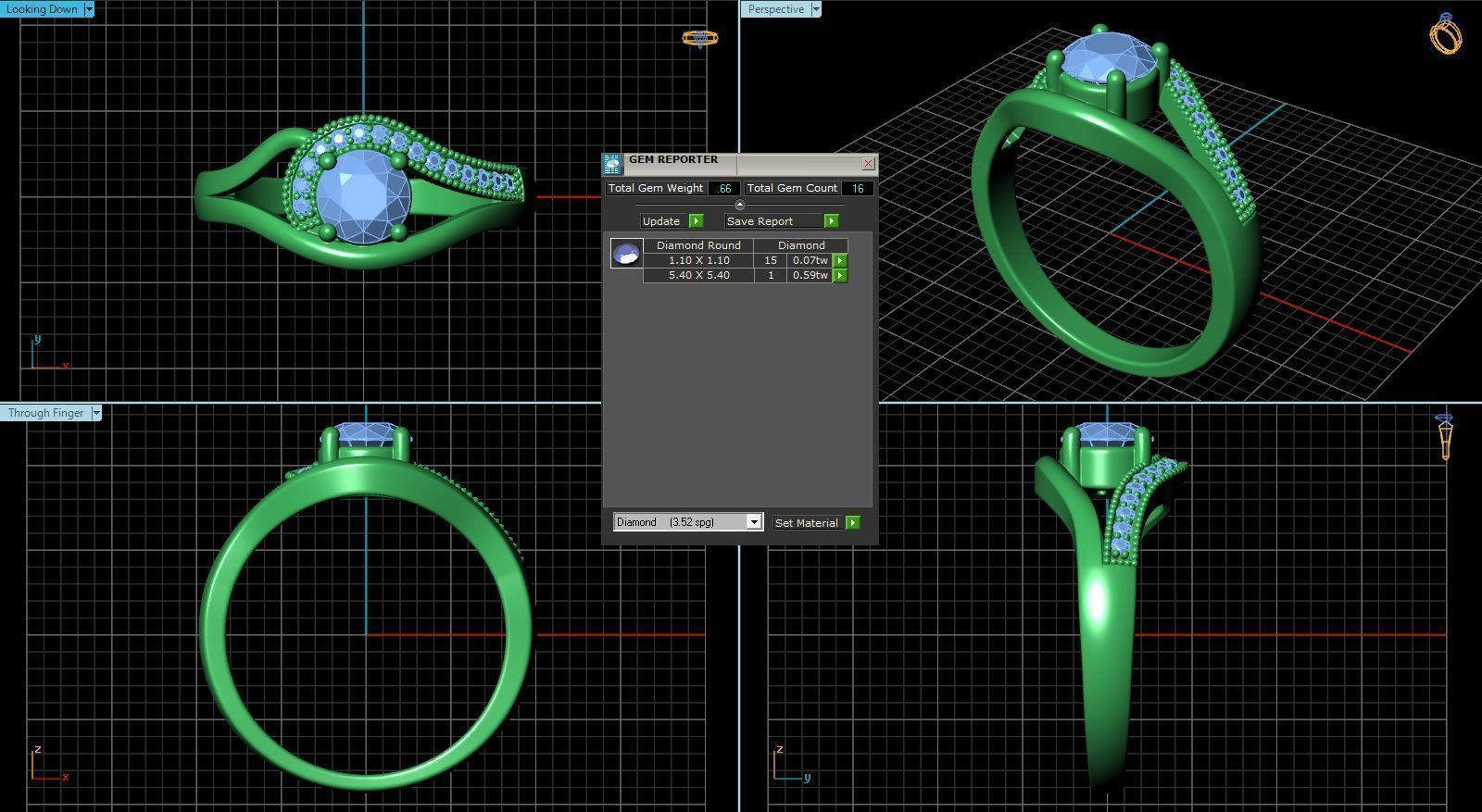Click the Update button label
The height and width of the screenshot is (812, 1482).
pyautogui.click(x=661, y=221)
